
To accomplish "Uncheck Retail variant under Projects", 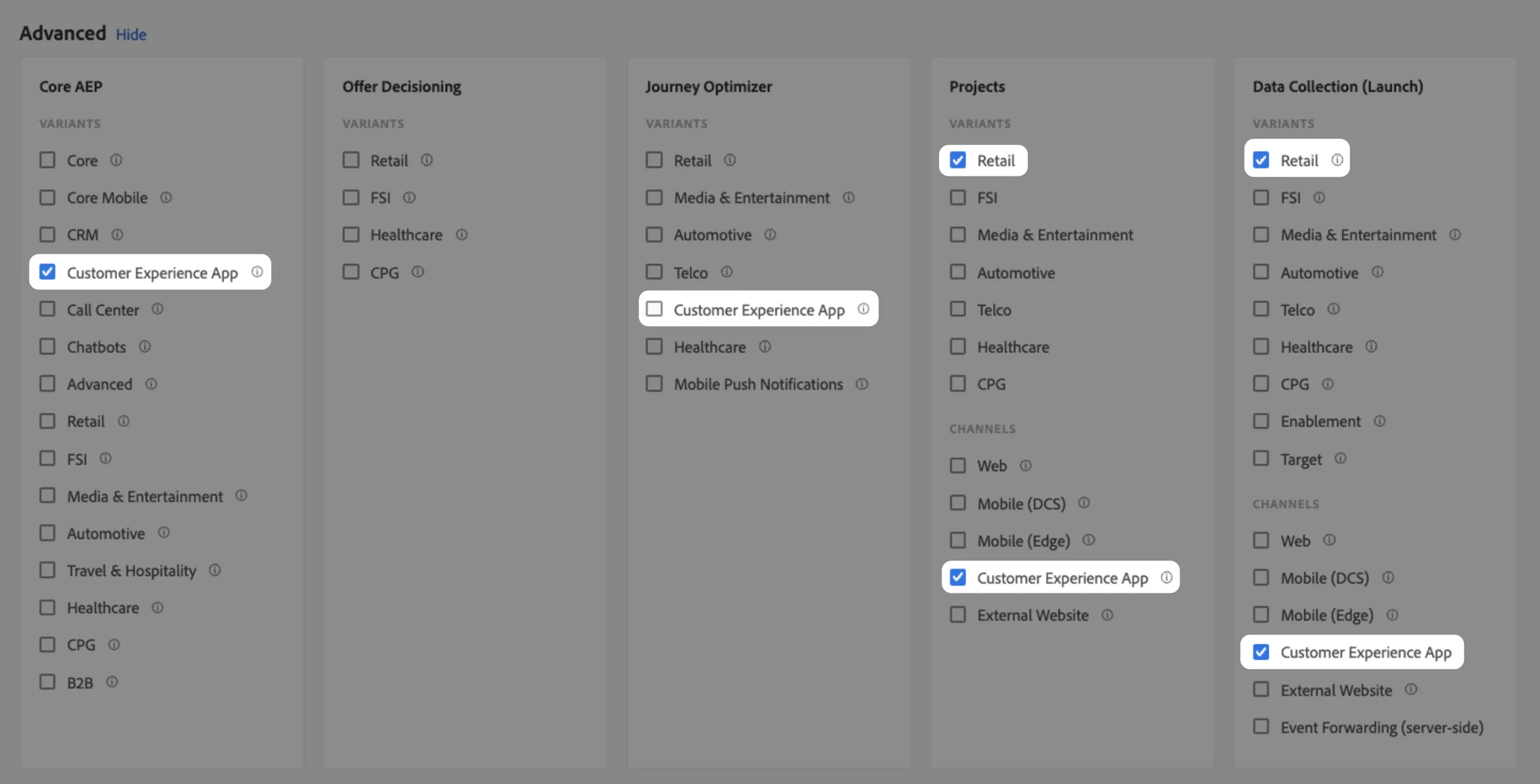I will point(958,160).
